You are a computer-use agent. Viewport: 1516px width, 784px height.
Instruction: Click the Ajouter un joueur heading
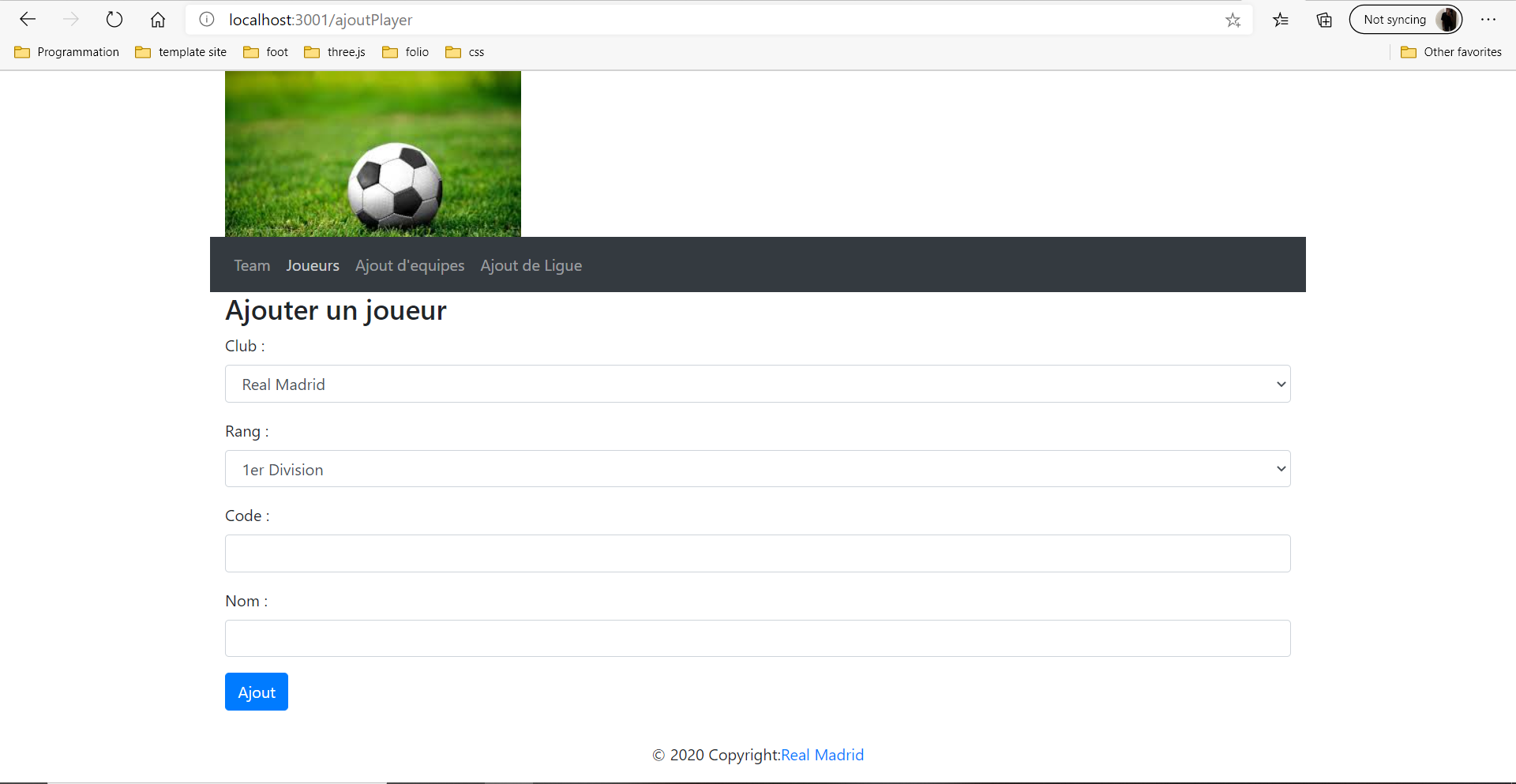coord(336,310)
